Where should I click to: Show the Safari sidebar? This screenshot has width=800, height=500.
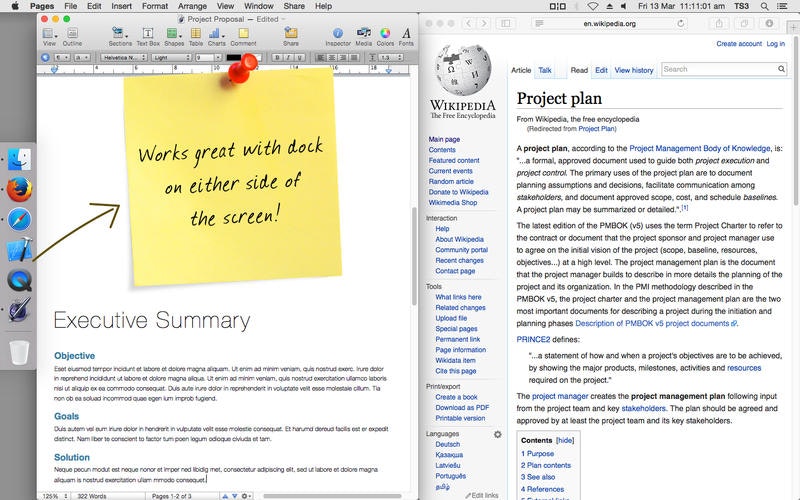click(506, 23)
